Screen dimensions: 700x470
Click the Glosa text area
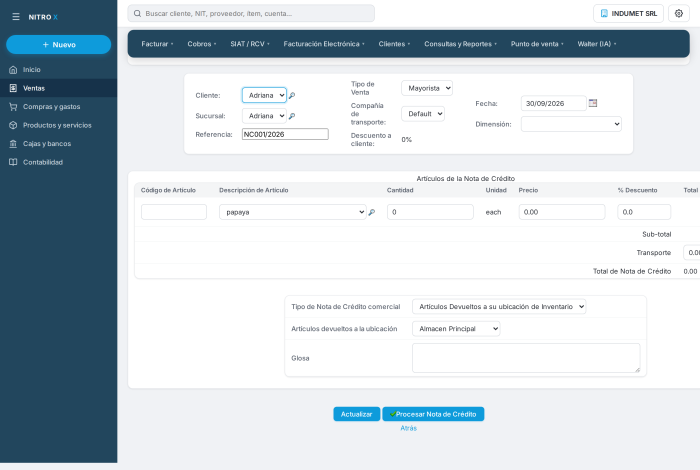[x=526, y=358]
